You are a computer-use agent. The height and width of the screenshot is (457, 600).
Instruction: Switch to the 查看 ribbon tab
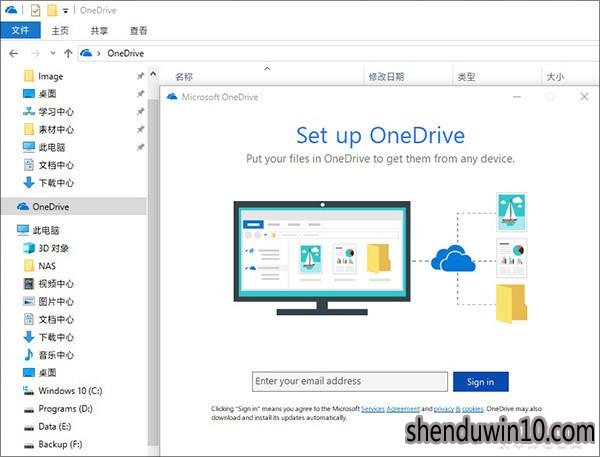138,31
